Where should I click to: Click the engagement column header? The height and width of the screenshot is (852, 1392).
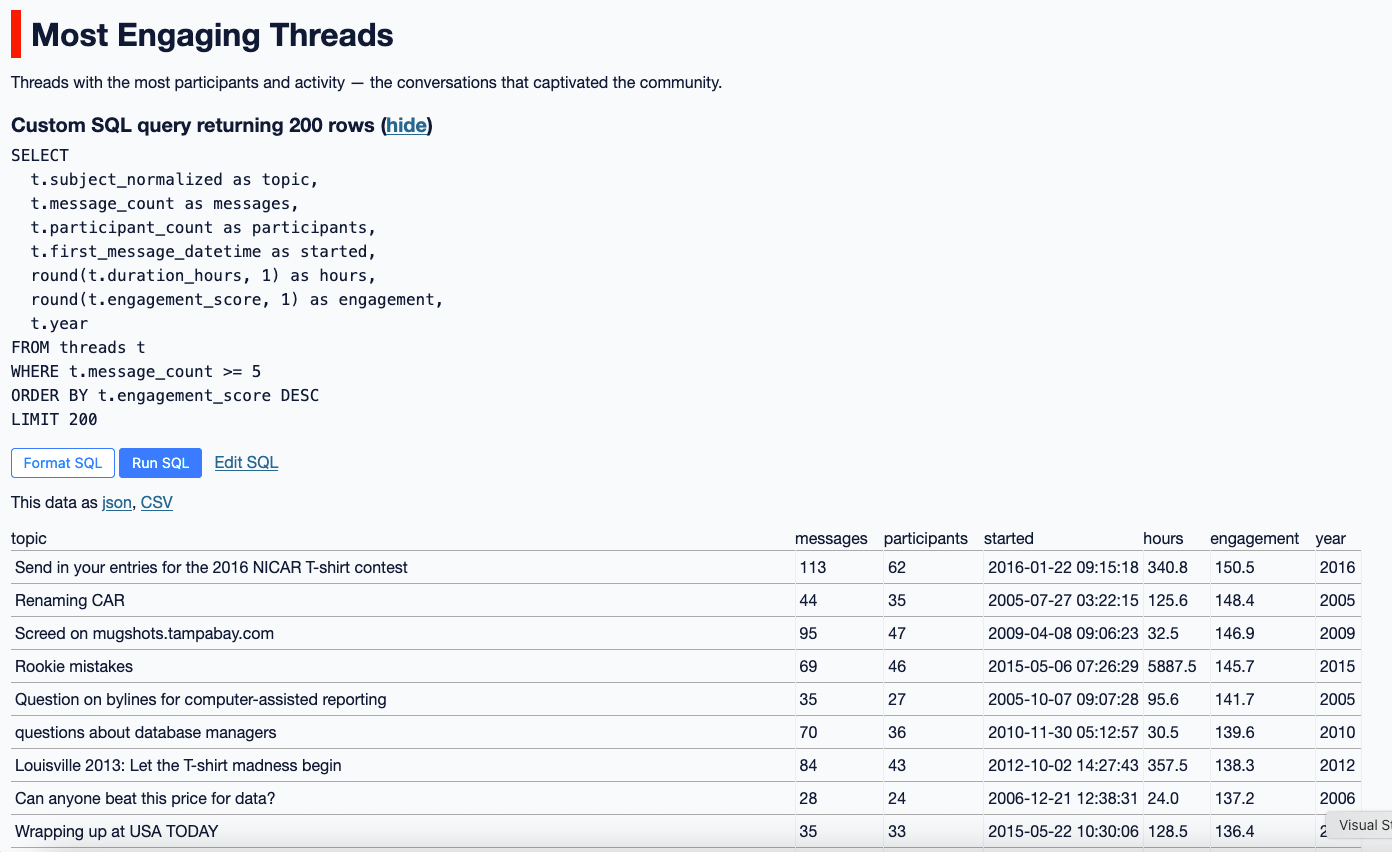click(1254, 538)
